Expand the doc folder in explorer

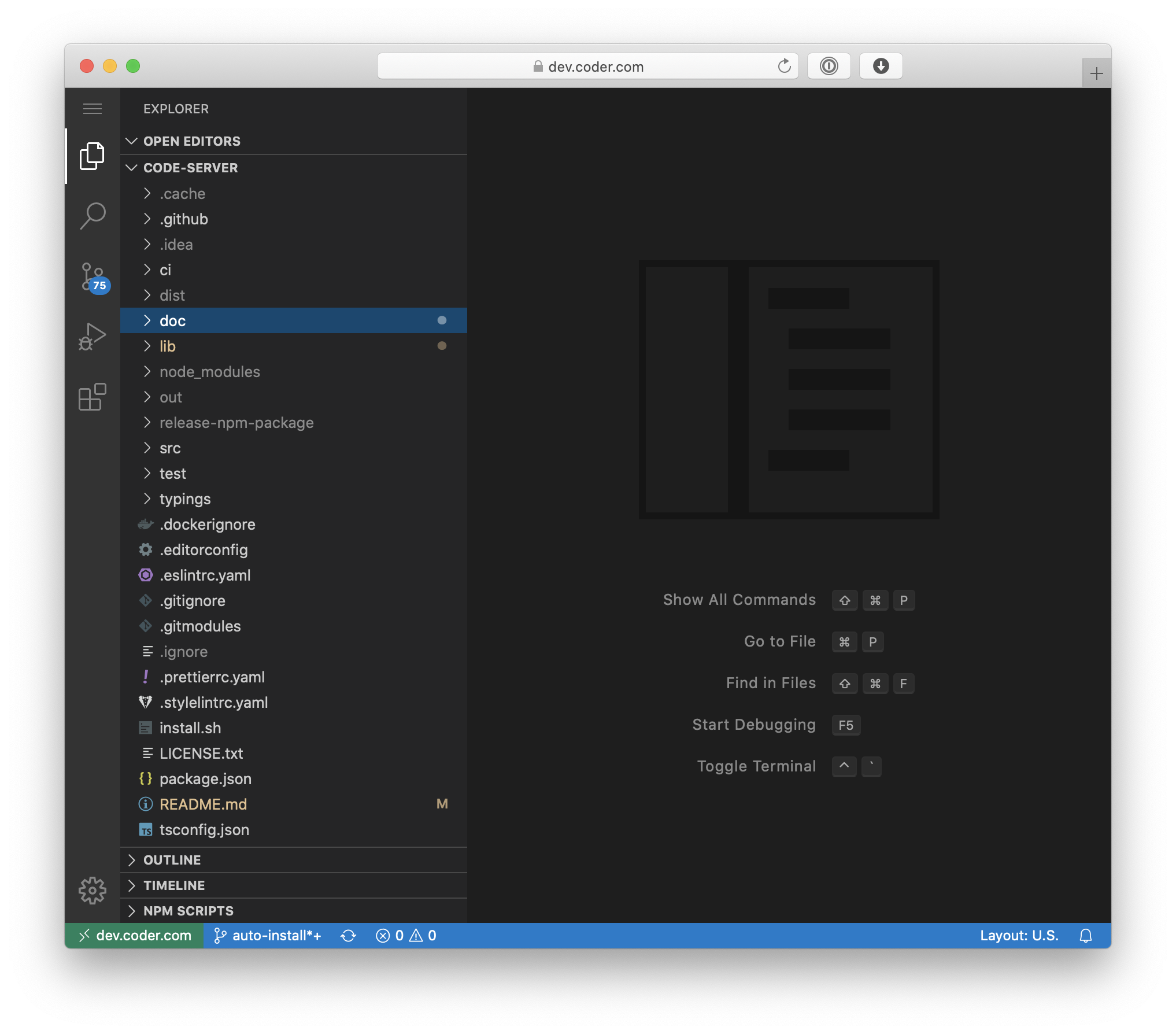pyautogui.click(x=145, y=320)
